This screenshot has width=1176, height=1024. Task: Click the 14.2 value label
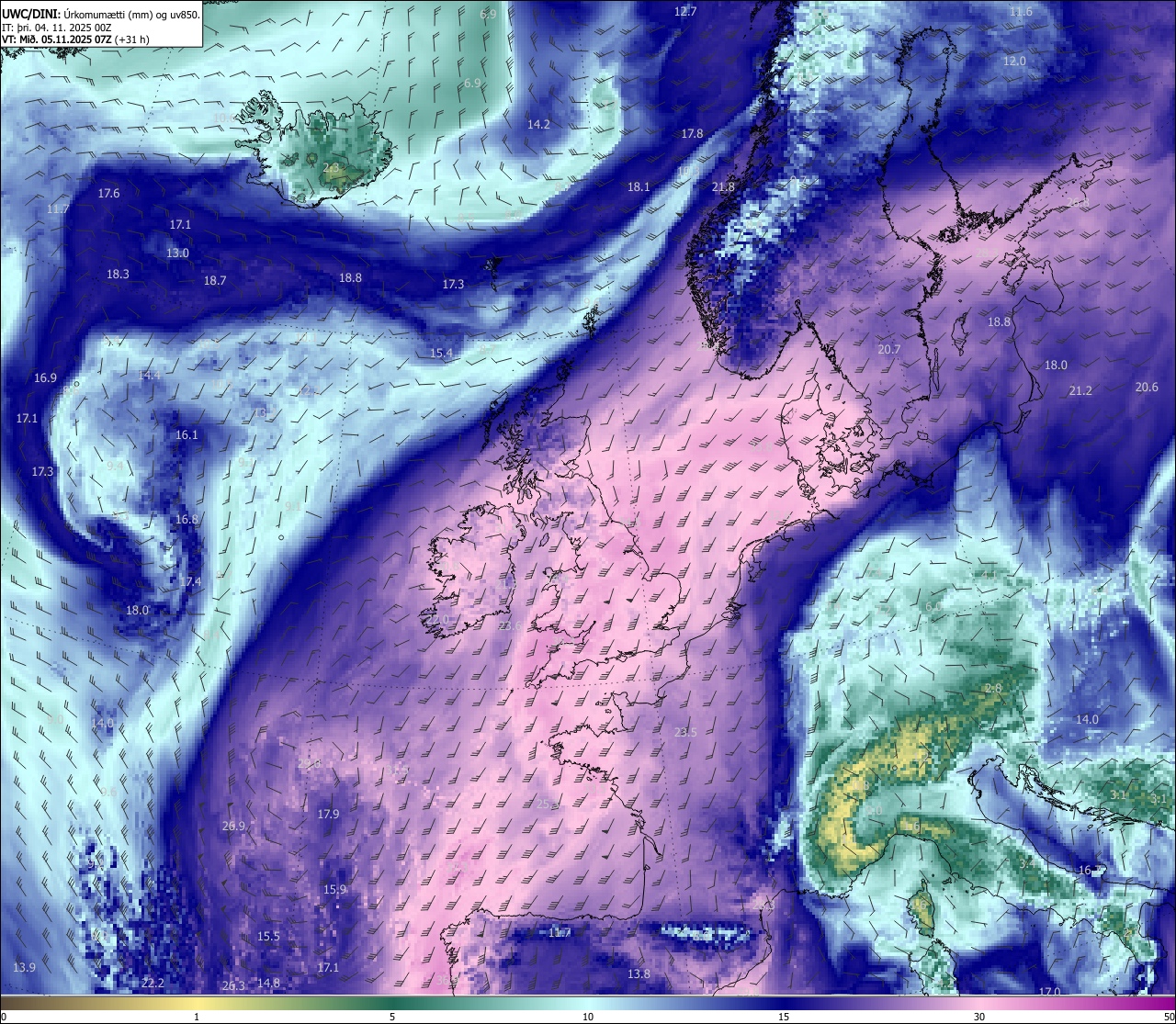click(x=538, y=125)
